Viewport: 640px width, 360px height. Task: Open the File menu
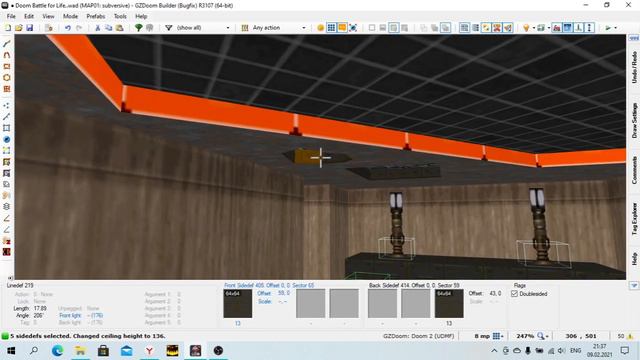(11, 16)
